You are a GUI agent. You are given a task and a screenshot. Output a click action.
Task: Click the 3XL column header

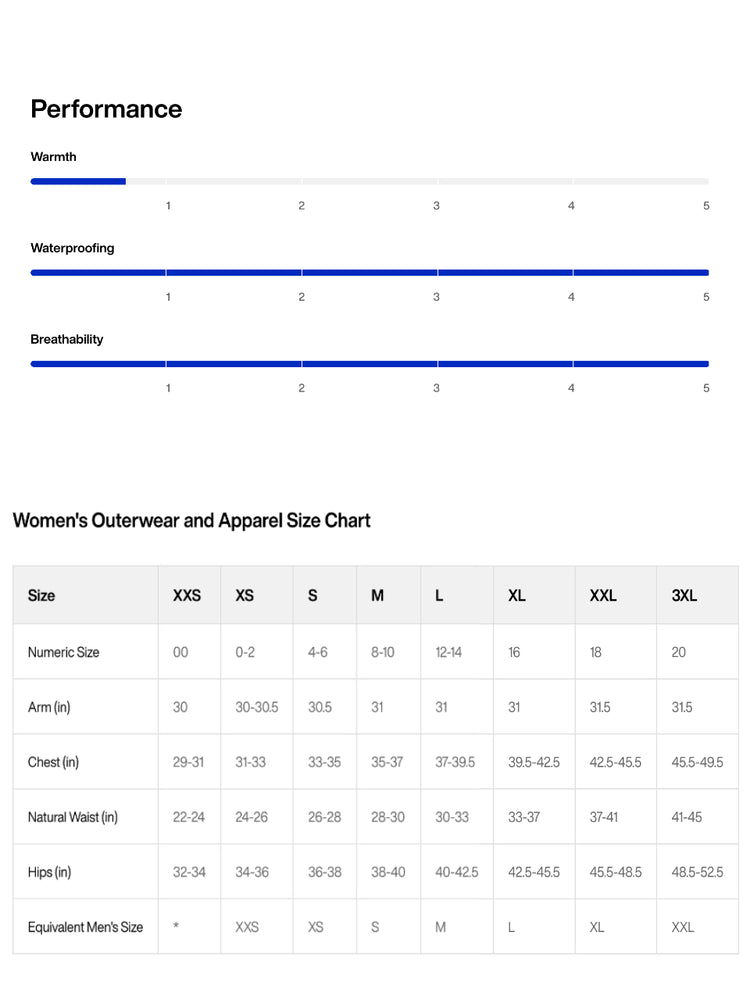pos(684,596)
